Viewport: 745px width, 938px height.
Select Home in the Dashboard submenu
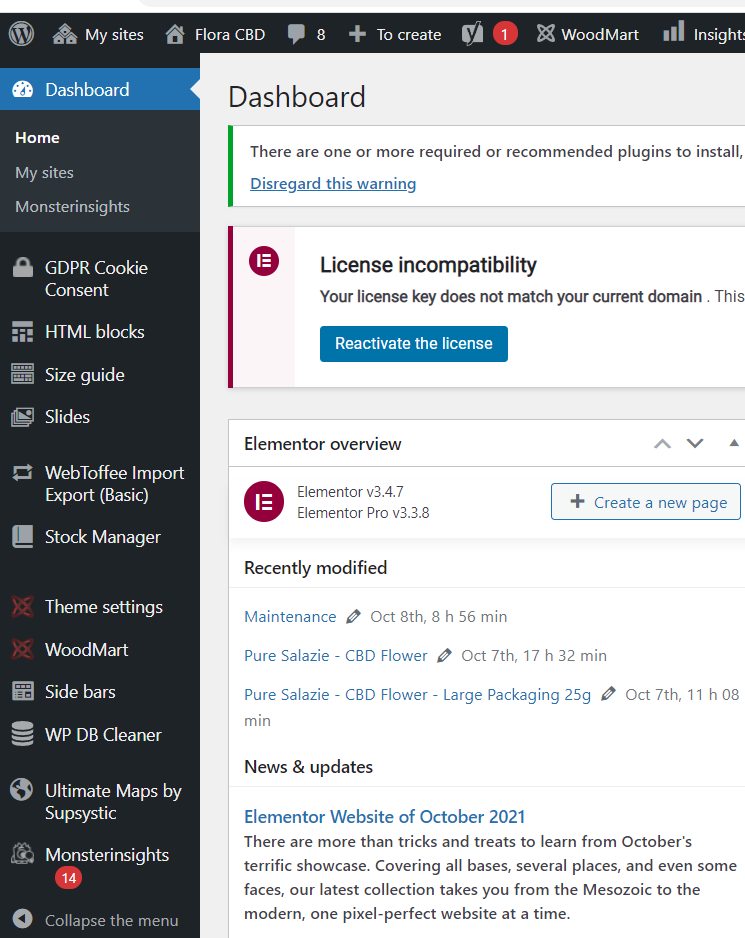(x=37, y=138)
